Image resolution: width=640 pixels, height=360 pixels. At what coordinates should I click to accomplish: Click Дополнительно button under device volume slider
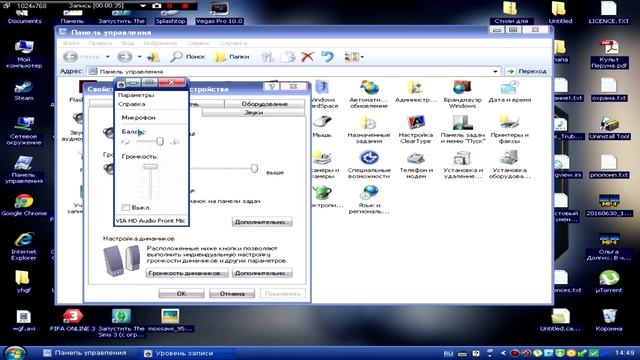262,222
